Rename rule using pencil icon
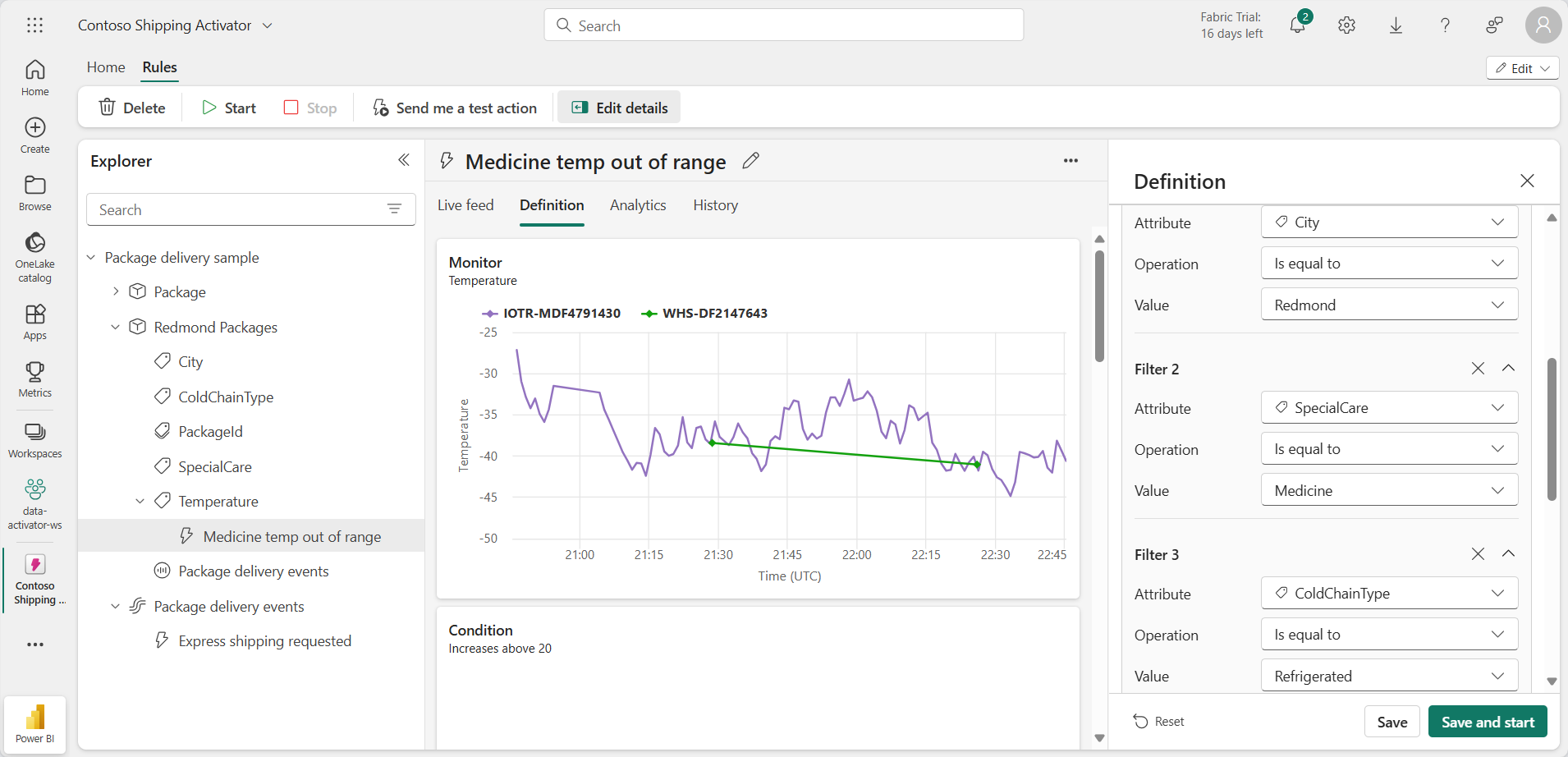This screenshot has height=757, width=1568. pyautogui.click(x=750, y=161)
